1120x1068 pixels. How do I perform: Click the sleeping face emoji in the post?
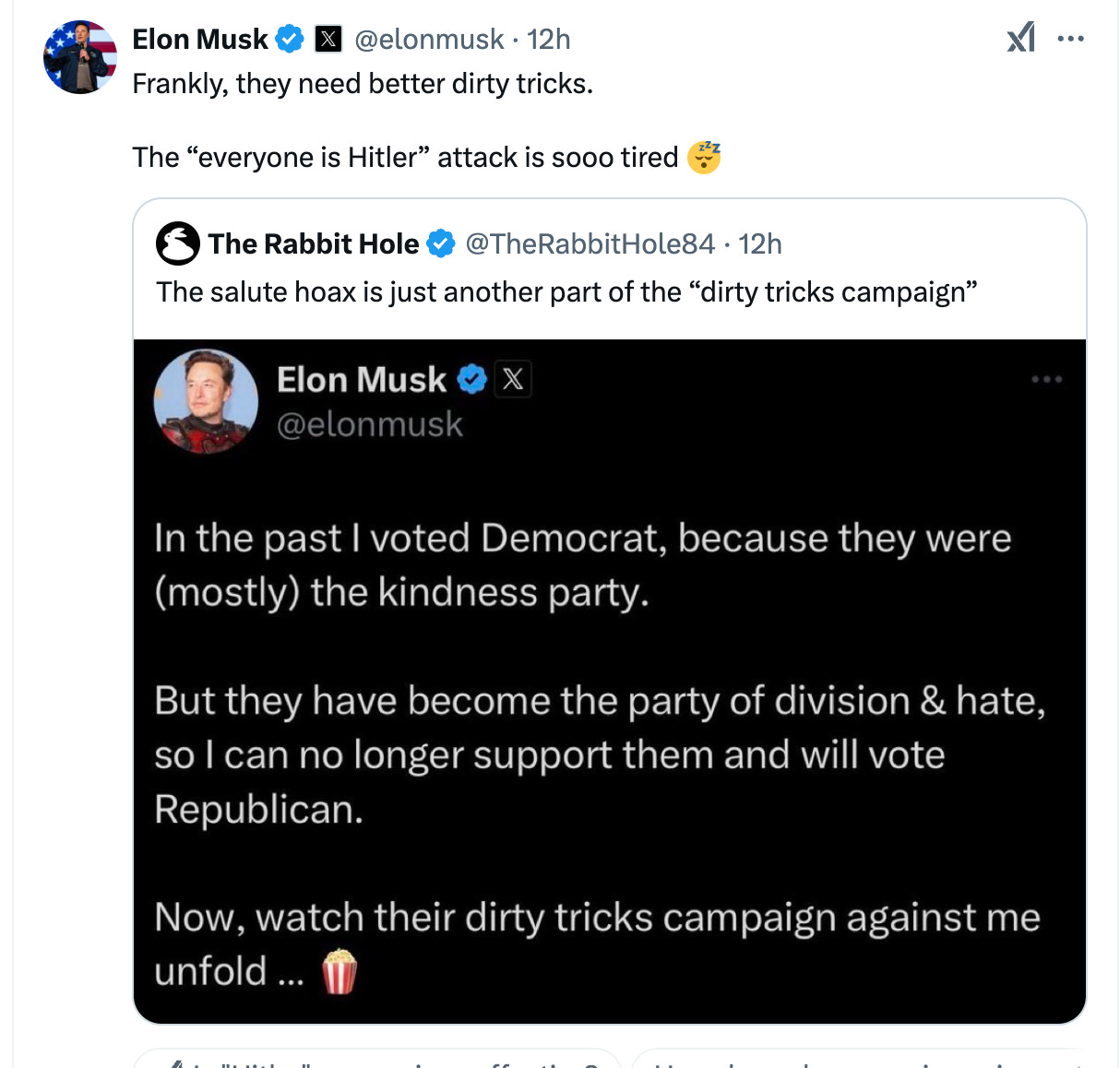[x=704, y=158]
